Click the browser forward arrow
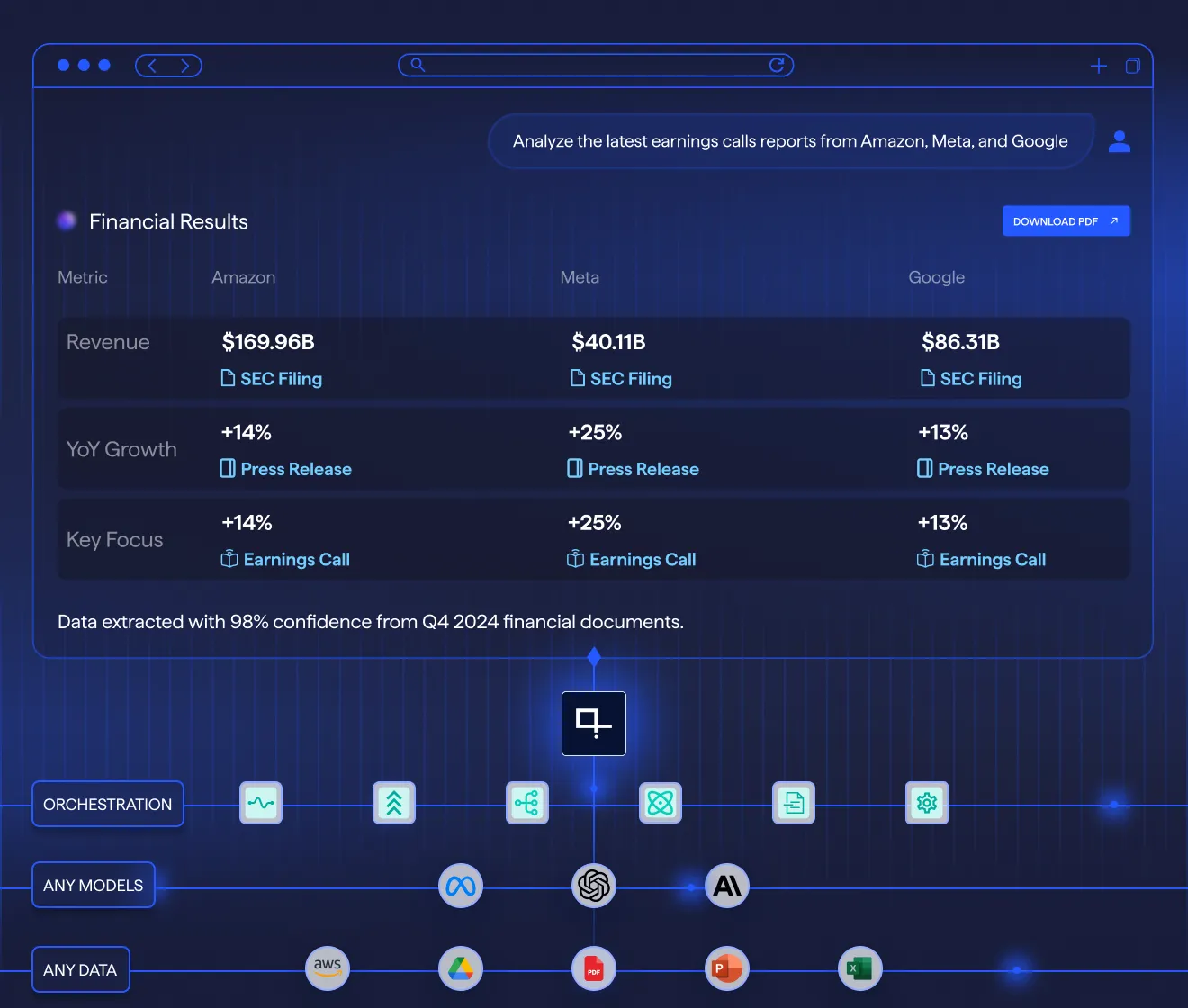1188x1008 pixels. (185, 66)
